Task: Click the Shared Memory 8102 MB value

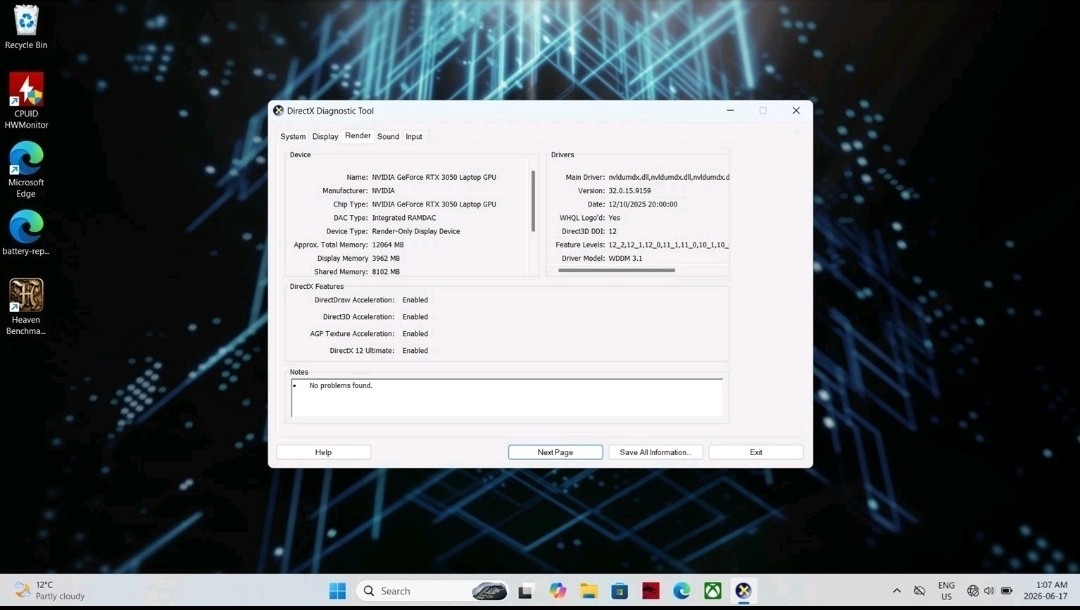Action: point(386,272)
